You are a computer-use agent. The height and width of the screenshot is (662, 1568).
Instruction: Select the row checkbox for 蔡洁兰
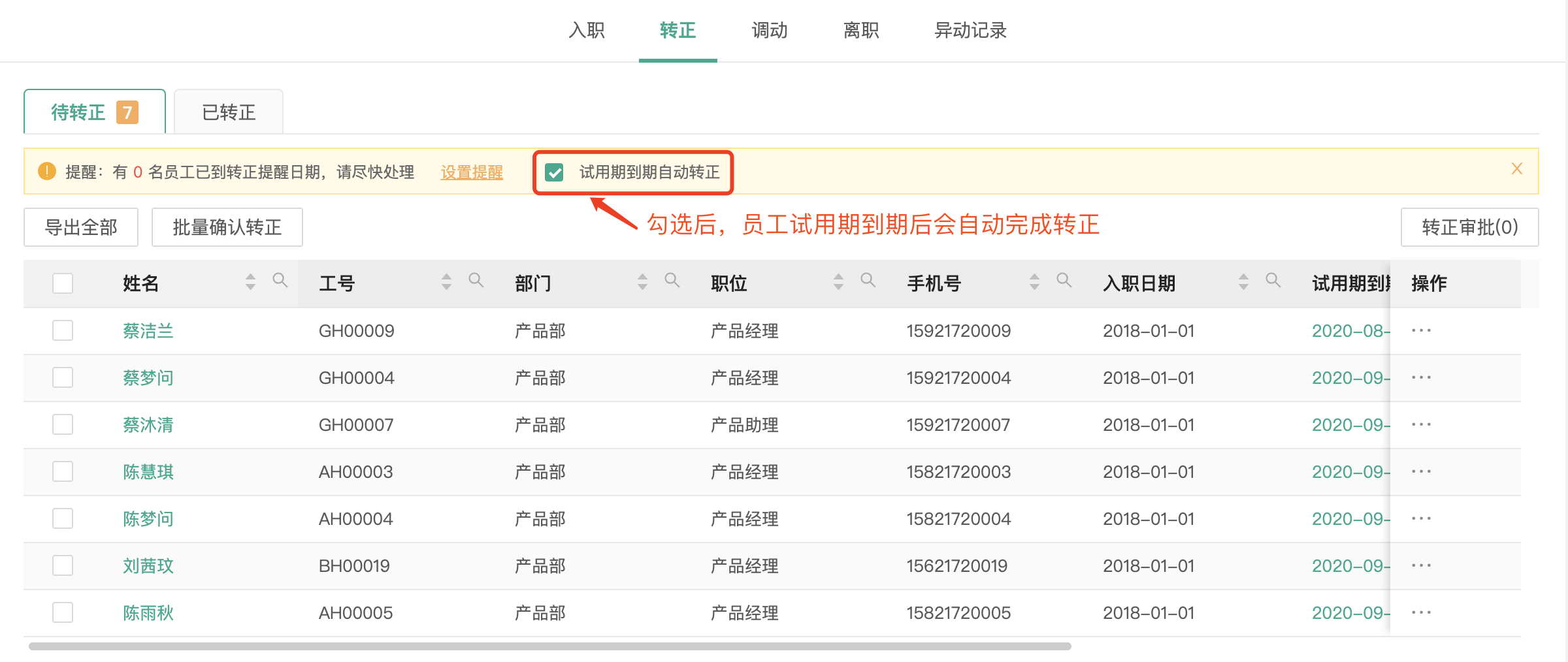point(63,330)
